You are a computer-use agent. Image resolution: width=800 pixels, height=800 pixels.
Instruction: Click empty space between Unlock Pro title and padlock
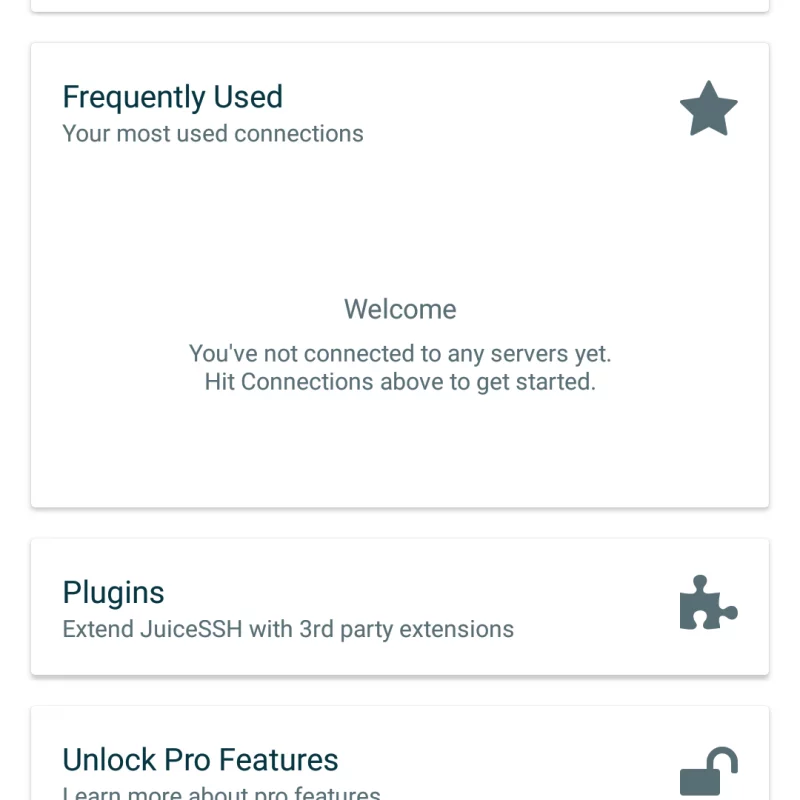(x=510, y=765)
